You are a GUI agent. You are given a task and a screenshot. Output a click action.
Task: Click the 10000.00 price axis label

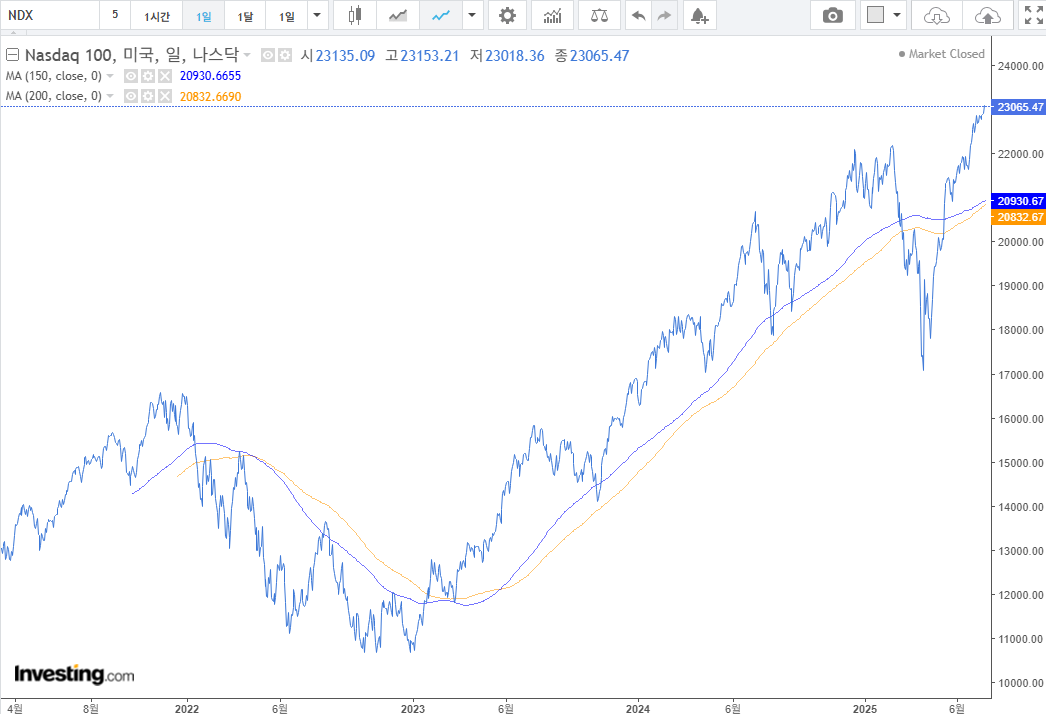(1020, 683)
